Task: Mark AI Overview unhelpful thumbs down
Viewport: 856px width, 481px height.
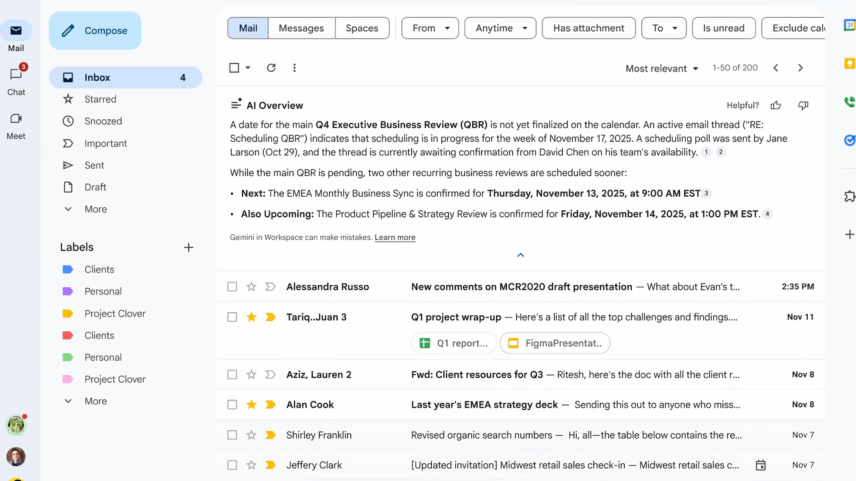Action: tap(803, 105)
